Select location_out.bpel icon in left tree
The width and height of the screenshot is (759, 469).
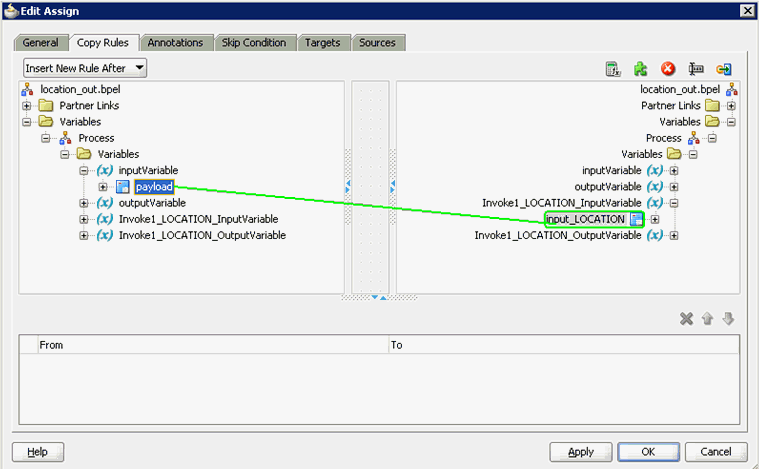point(27,89)
